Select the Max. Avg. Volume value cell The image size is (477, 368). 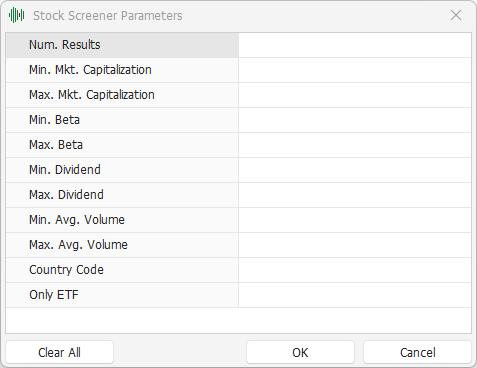click(x=355, y=245)
